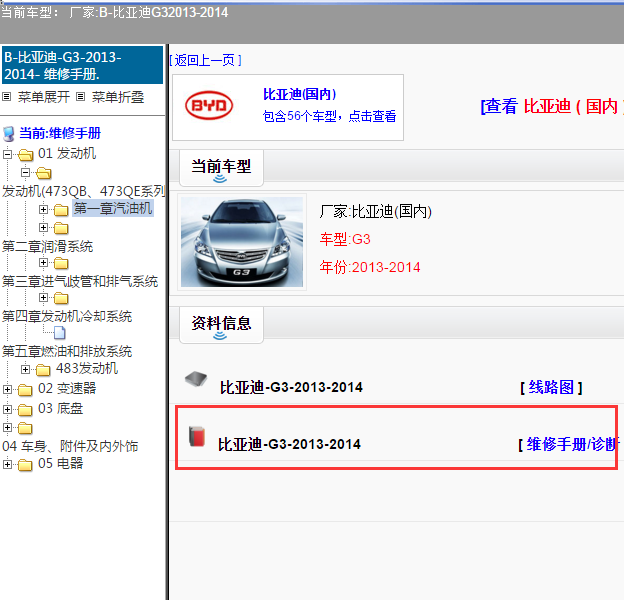This screenshot has width=624, height=600.
Task: Click 包含56个车型，点击查看 link
Action: (329, 116)
